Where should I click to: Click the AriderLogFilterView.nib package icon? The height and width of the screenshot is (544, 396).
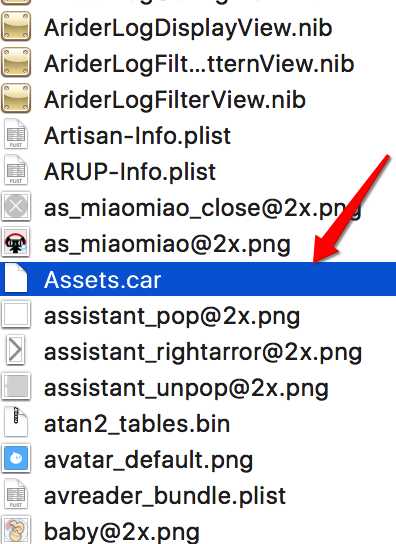click(x=16, y=98)
